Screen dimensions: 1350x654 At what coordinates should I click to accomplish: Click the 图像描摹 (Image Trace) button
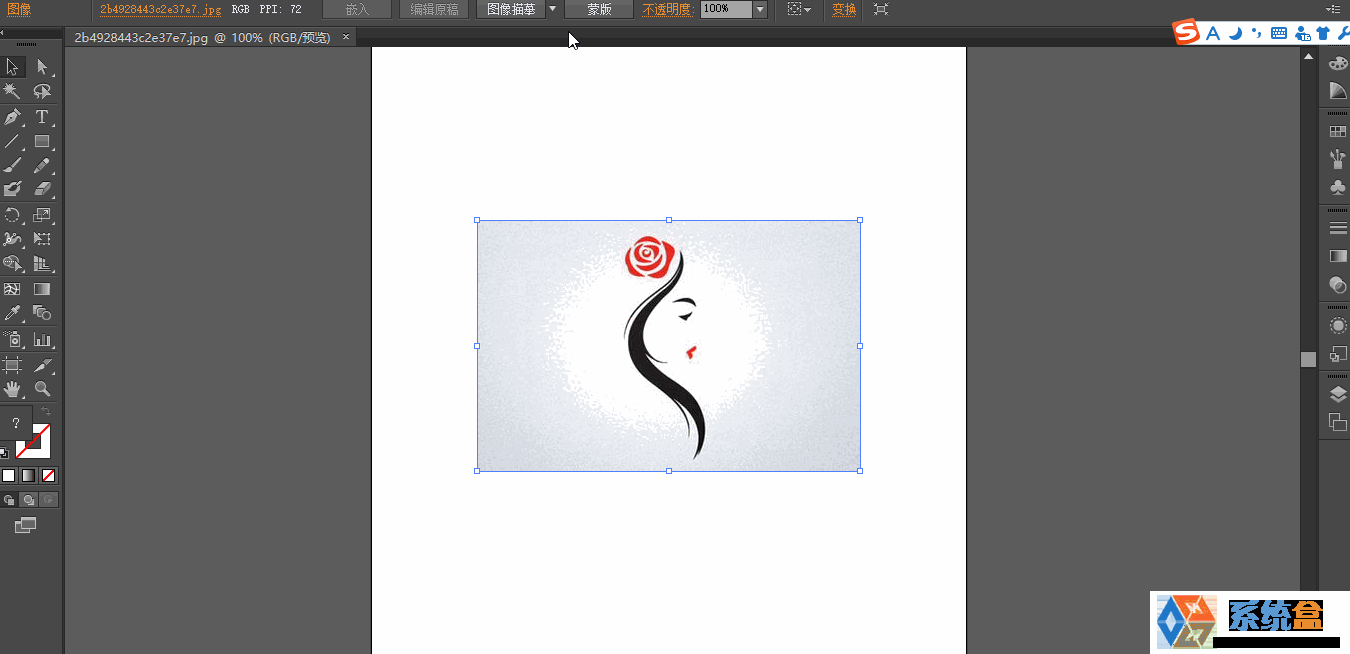(x=511, y=9)
